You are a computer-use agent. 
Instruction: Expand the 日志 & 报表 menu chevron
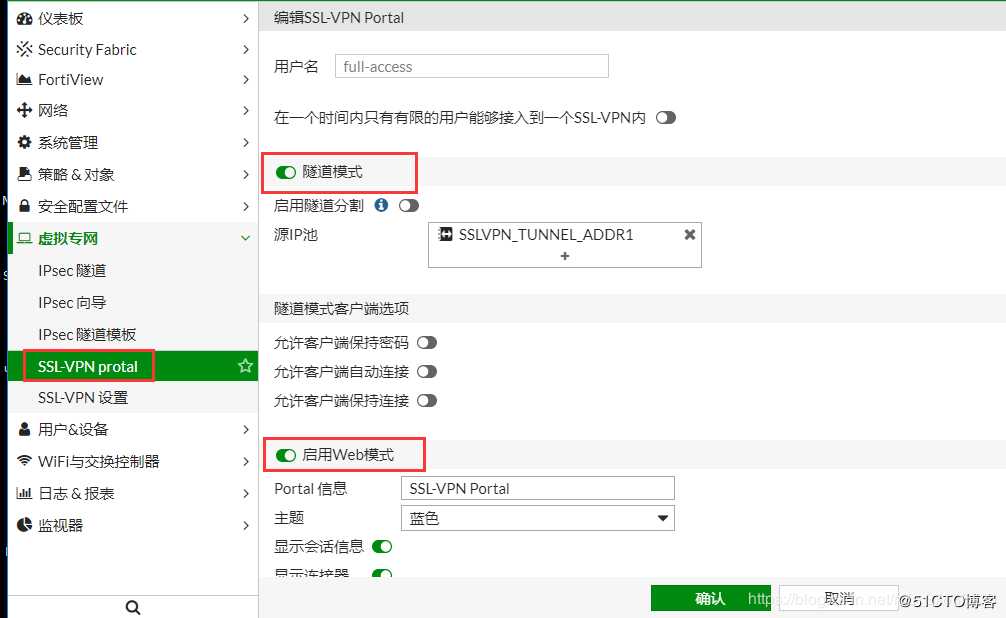(246, 494)
